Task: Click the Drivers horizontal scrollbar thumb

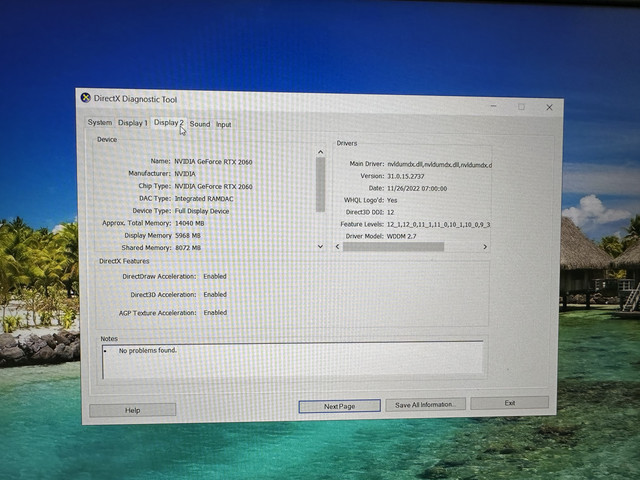Action: click(393, 247)
